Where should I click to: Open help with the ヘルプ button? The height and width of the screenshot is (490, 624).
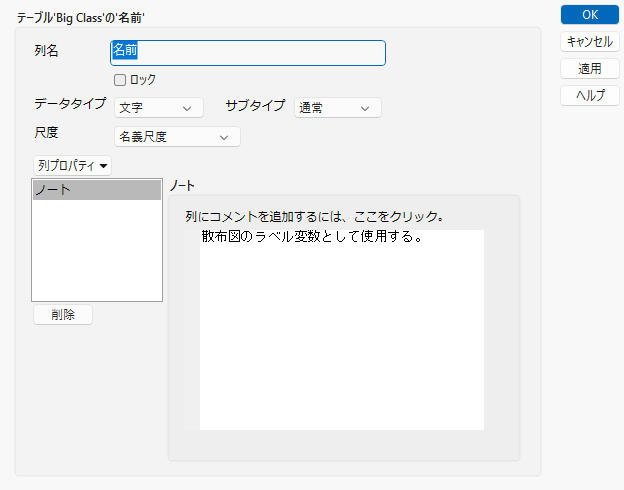tap(590, 96)
